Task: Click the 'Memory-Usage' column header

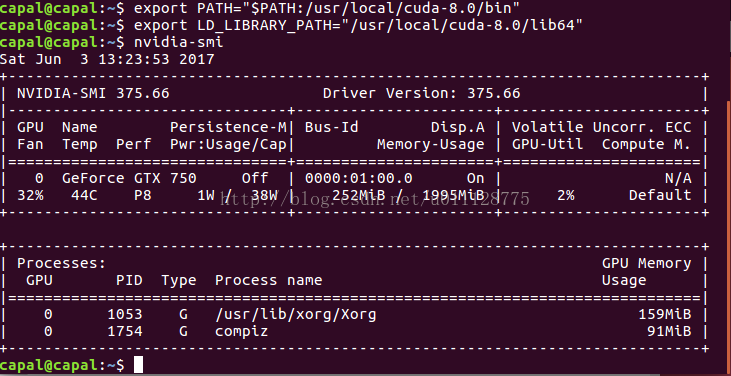Action: [431, 144]
